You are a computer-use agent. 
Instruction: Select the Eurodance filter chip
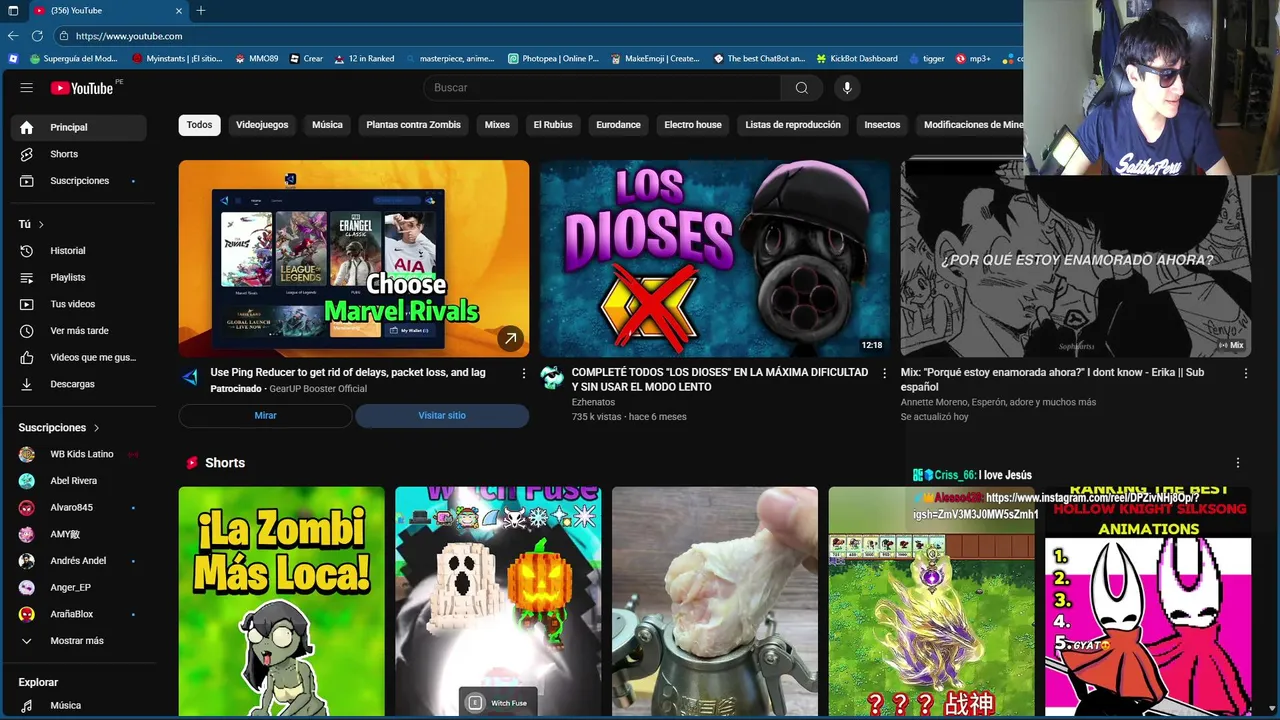coord(618,125)
